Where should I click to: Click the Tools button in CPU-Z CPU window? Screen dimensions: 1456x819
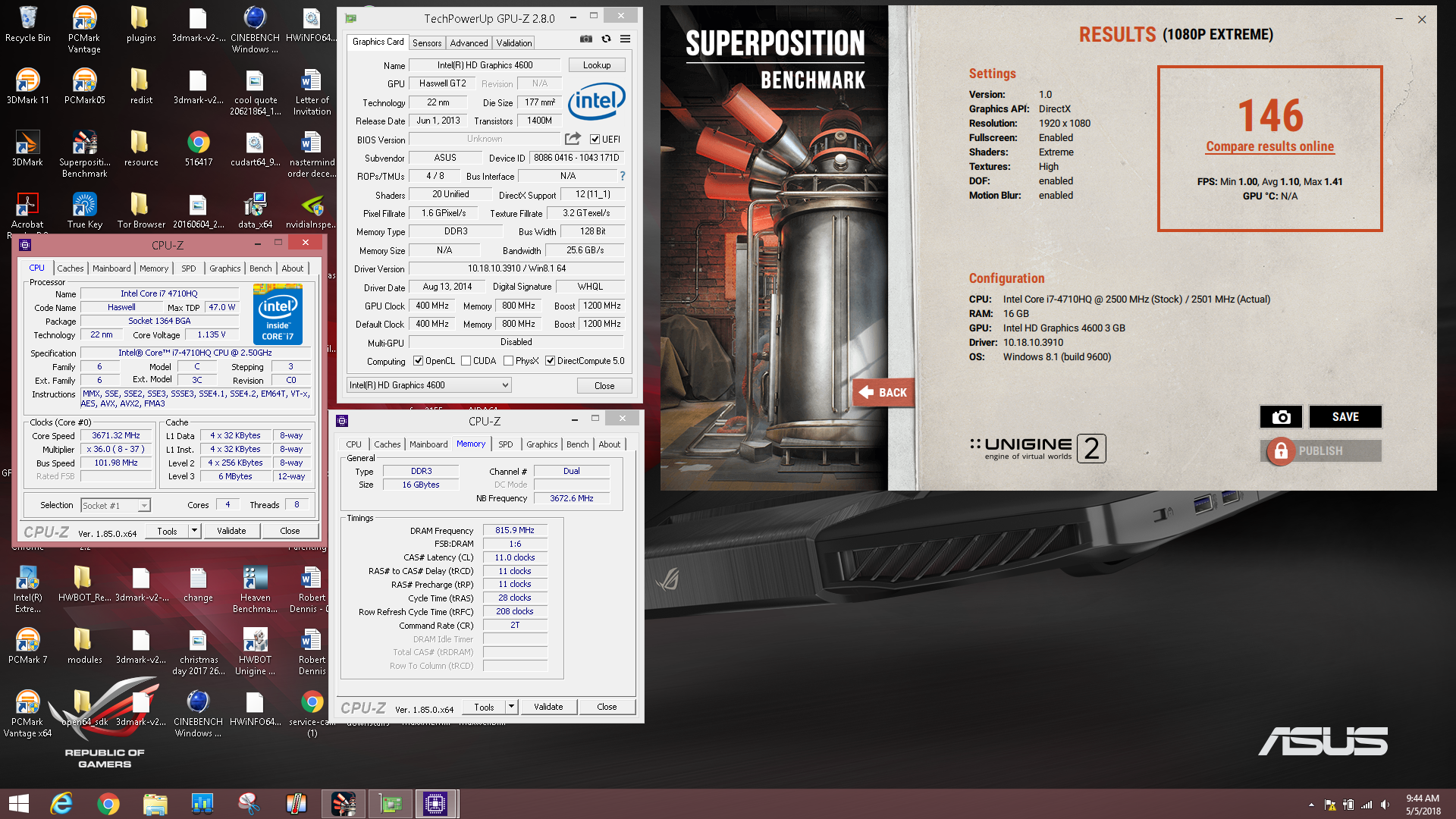click(167, 531)
